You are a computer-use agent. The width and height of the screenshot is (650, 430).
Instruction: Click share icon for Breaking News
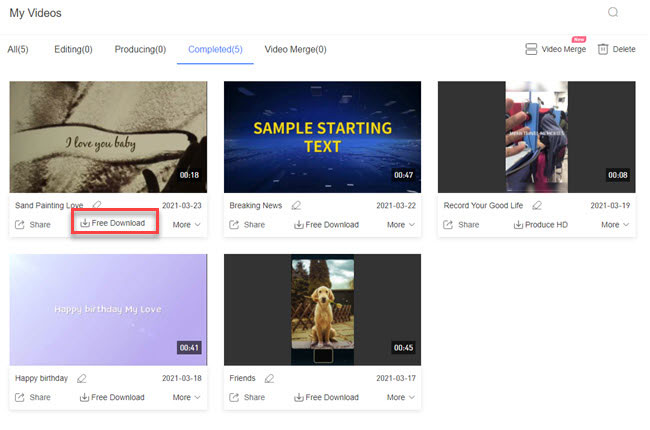(234, 224)
